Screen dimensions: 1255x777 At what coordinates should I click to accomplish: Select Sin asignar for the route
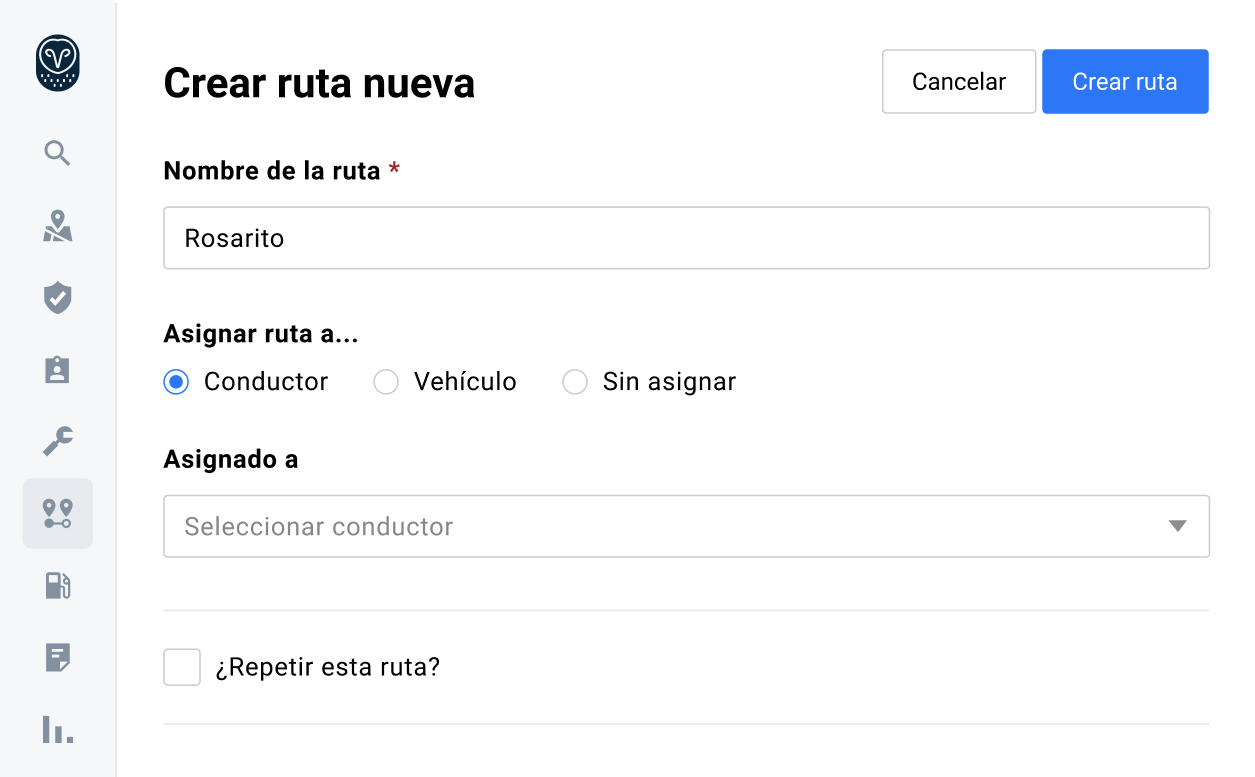click(575, 382)
